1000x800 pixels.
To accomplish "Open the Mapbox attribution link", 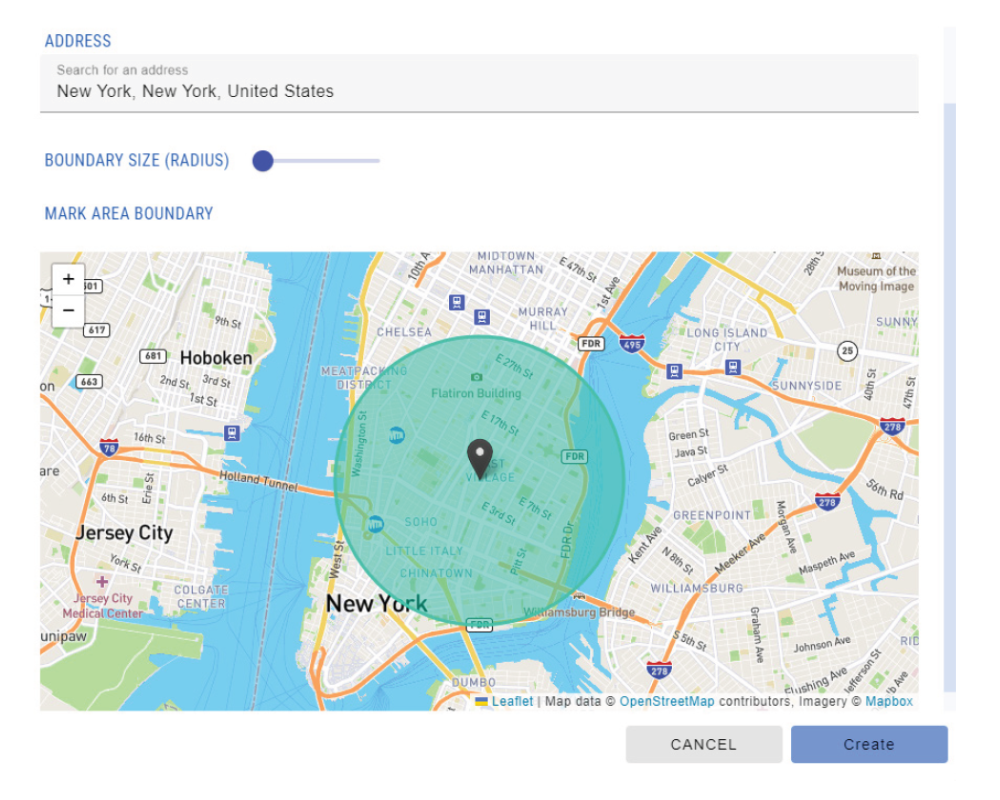I will point(888,702).
